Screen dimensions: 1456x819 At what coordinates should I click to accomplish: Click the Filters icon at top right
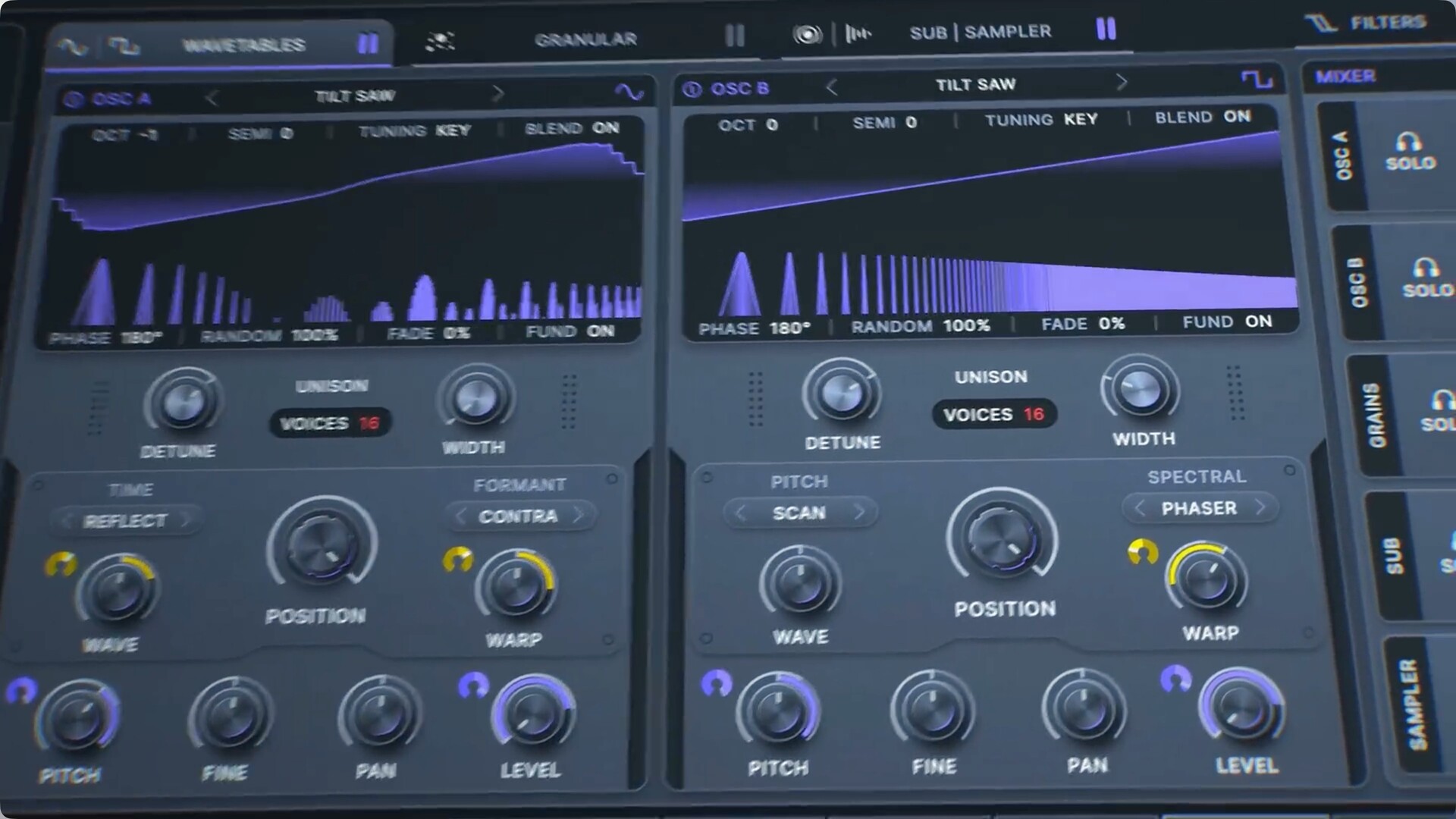pyautogui.click(x=1321, y=24)
